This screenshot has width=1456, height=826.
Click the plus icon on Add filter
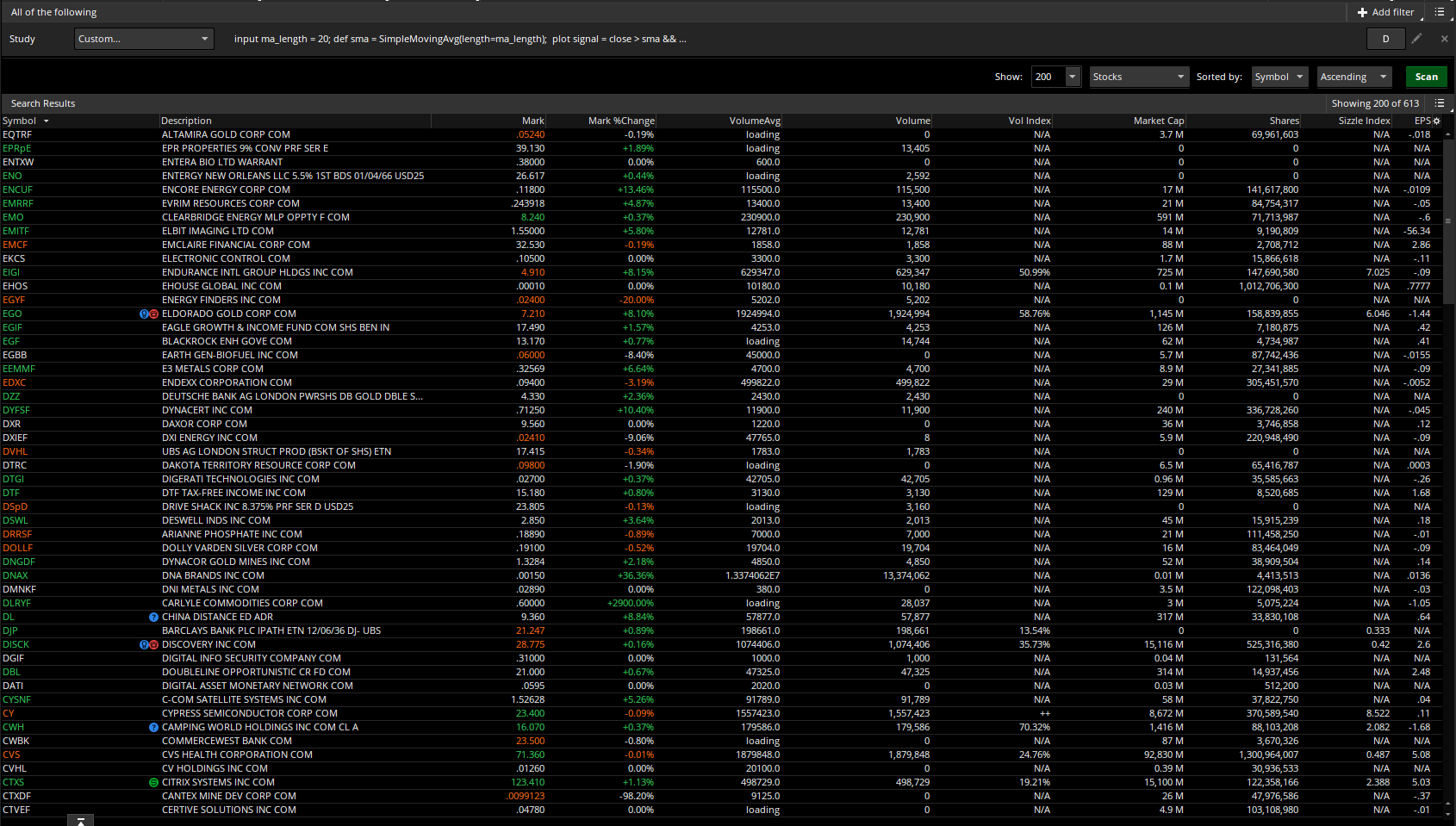[1362, 12]
